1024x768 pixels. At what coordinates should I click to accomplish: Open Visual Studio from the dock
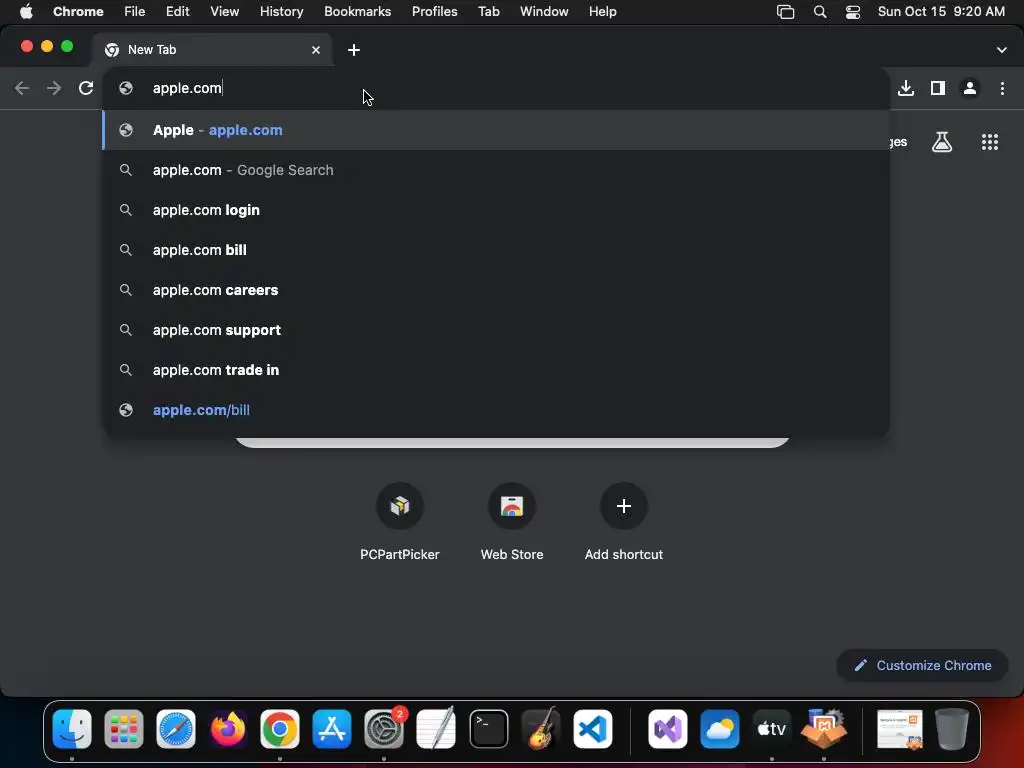coord(667,729)
